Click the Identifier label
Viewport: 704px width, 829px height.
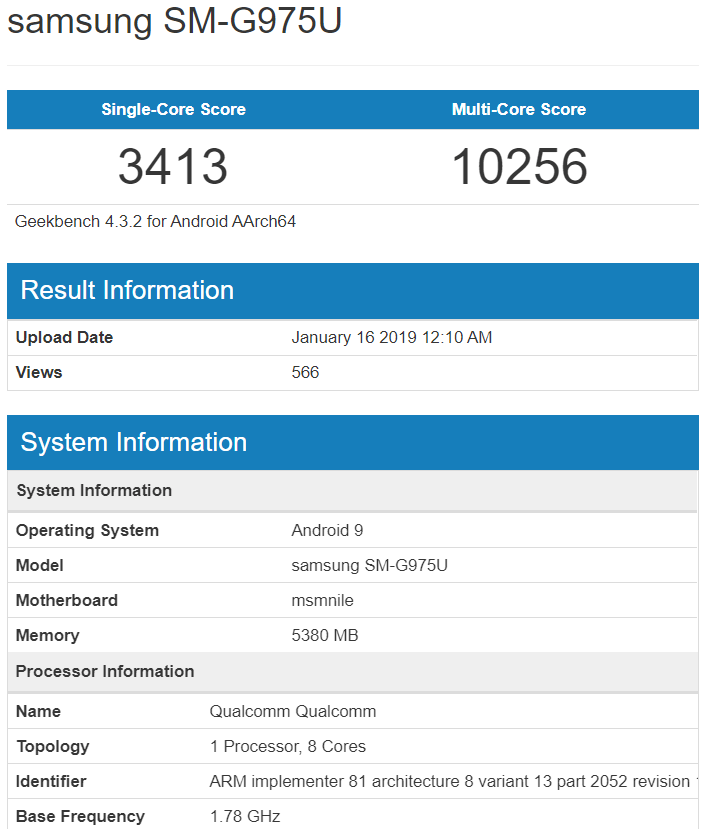pos(51,781)
